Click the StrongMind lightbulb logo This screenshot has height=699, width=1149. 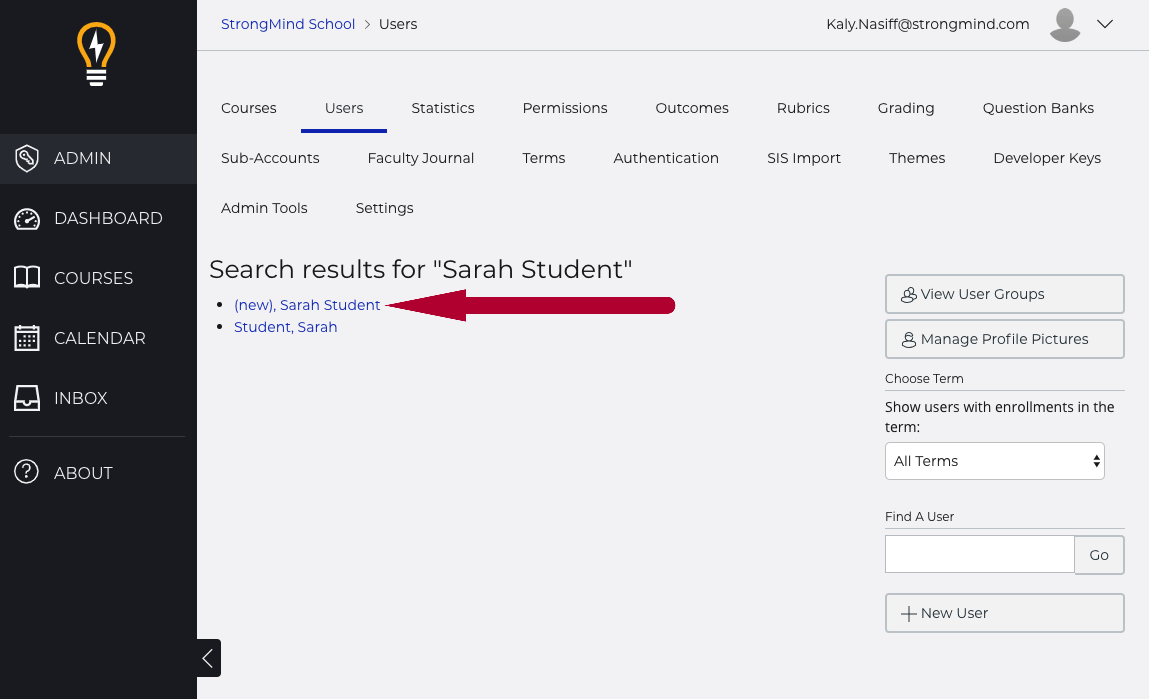tap(97, 54)
